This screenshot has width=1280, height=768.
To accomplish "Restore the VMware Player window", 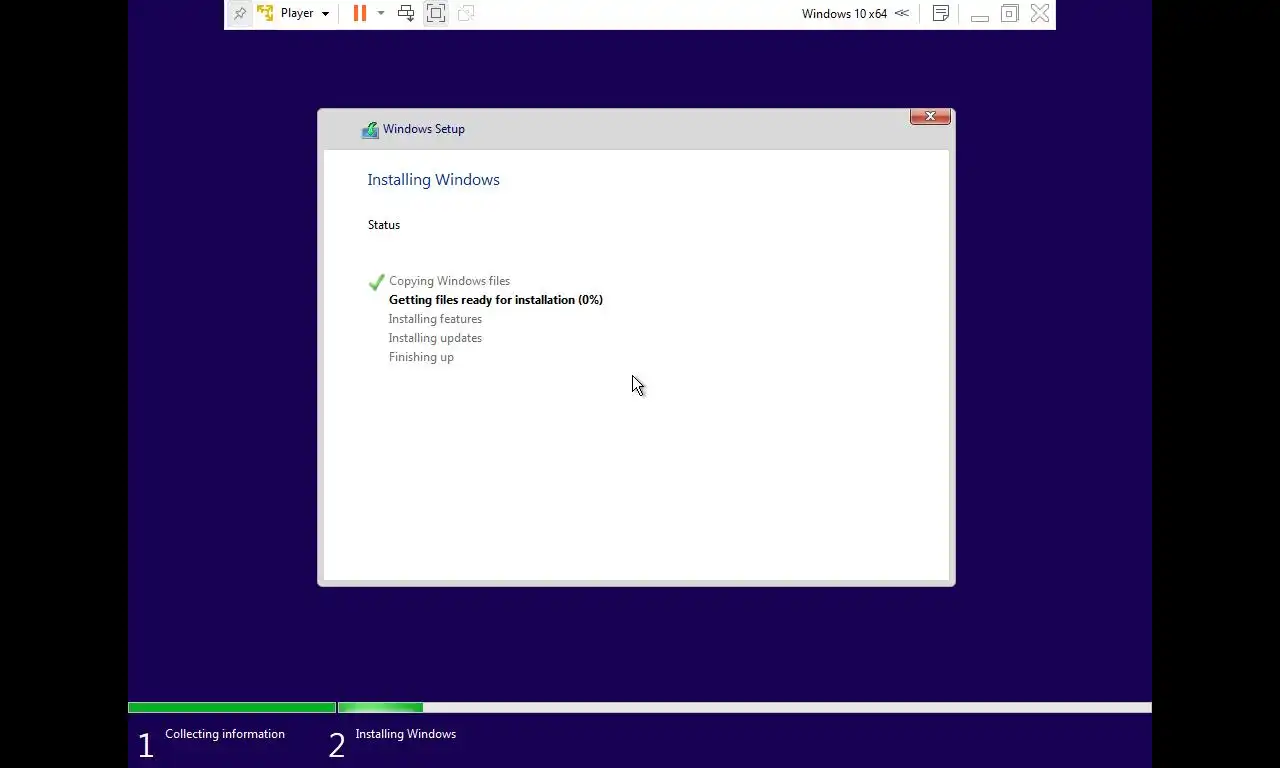I will click(1010, 13).
